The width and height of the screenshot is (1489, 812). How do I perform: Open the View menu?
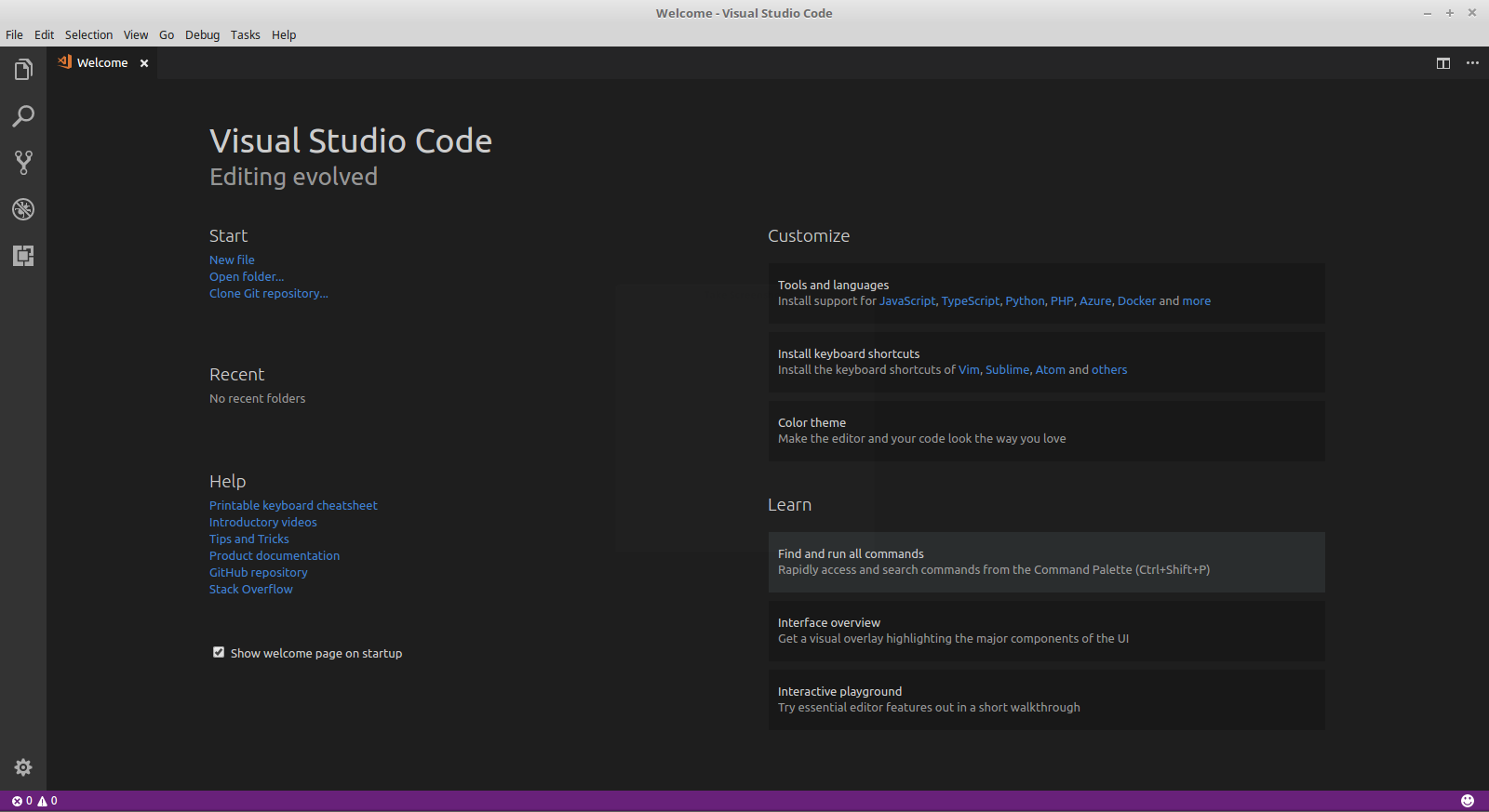click(x=136, y=34)
